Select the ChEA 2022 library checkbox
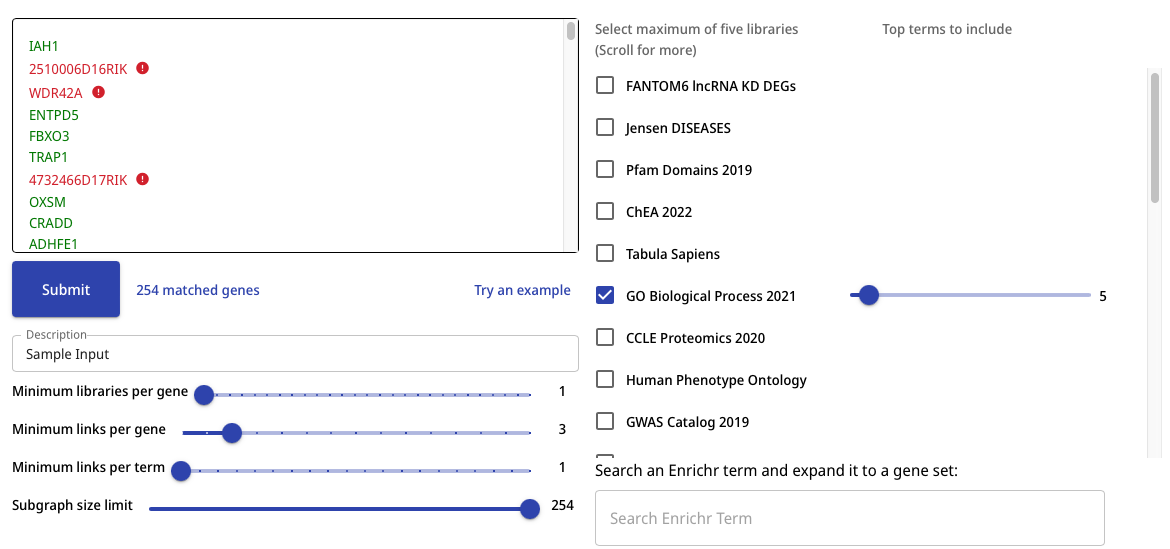This screenshot has width=1170, height=549. [x=605, y=212]
